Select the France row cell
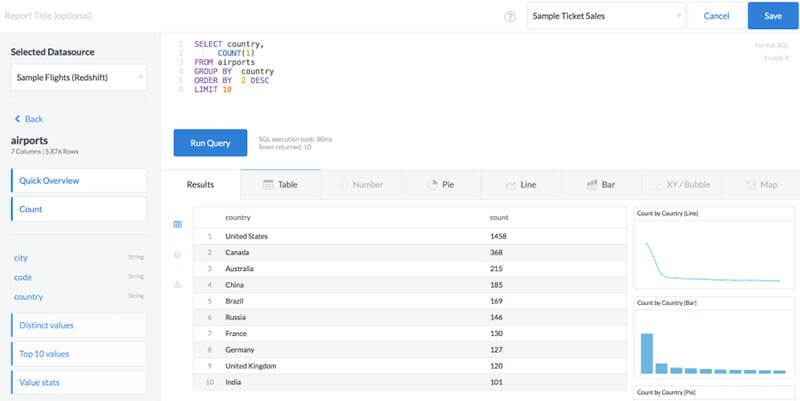The width and height of the screenshot is (800, 401). 236,334
